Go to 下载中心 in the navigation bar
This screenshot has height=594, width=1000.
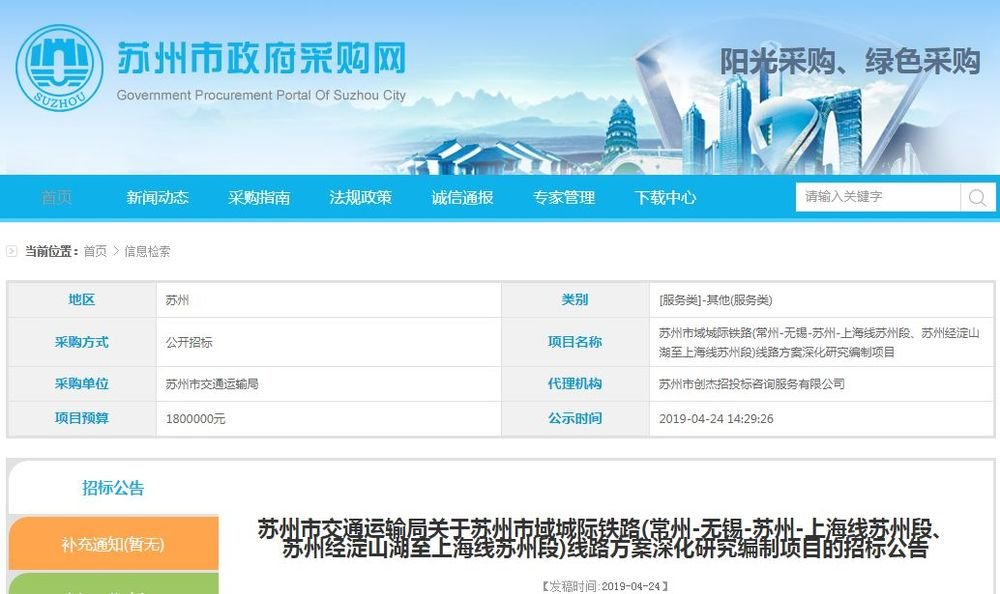665,197
